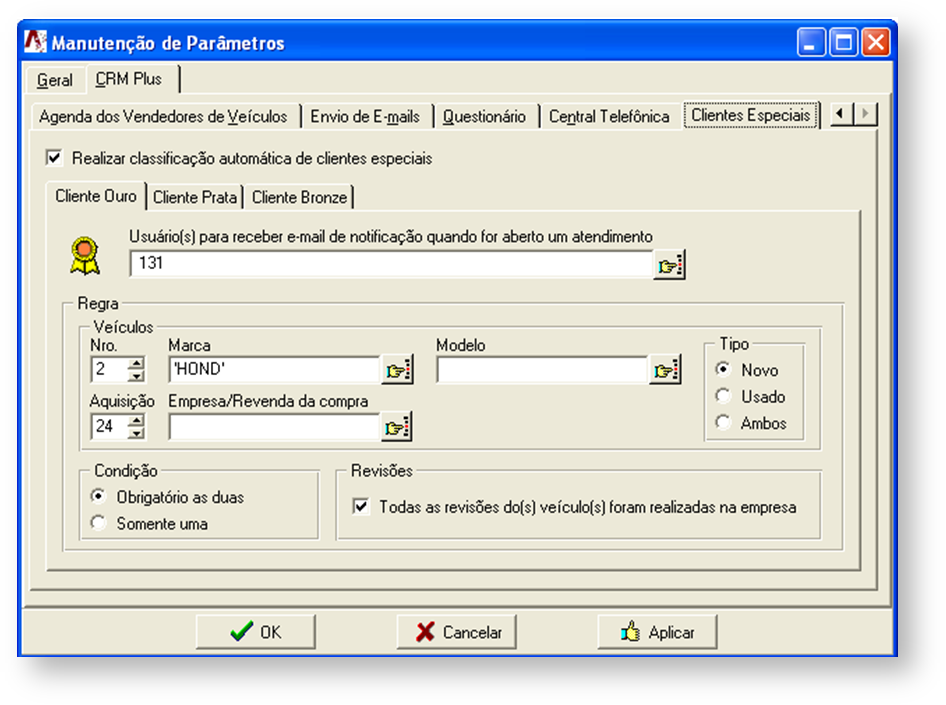
Task: Click the gold medal ribbon icon
Action: [84, 254]
